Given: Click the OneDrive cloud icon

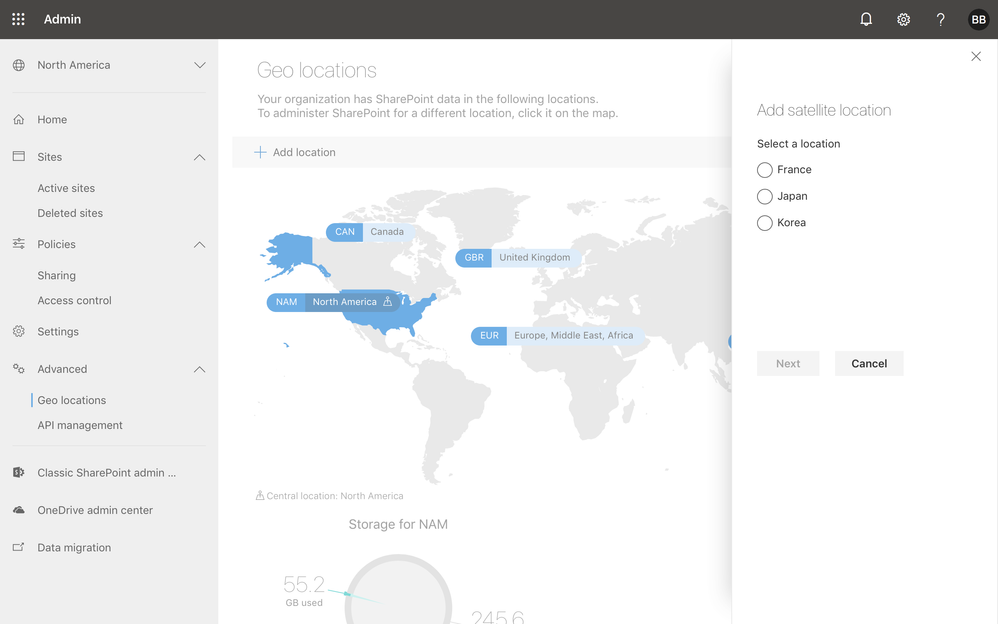Looking at the screenshot, I should click(18, 510).
